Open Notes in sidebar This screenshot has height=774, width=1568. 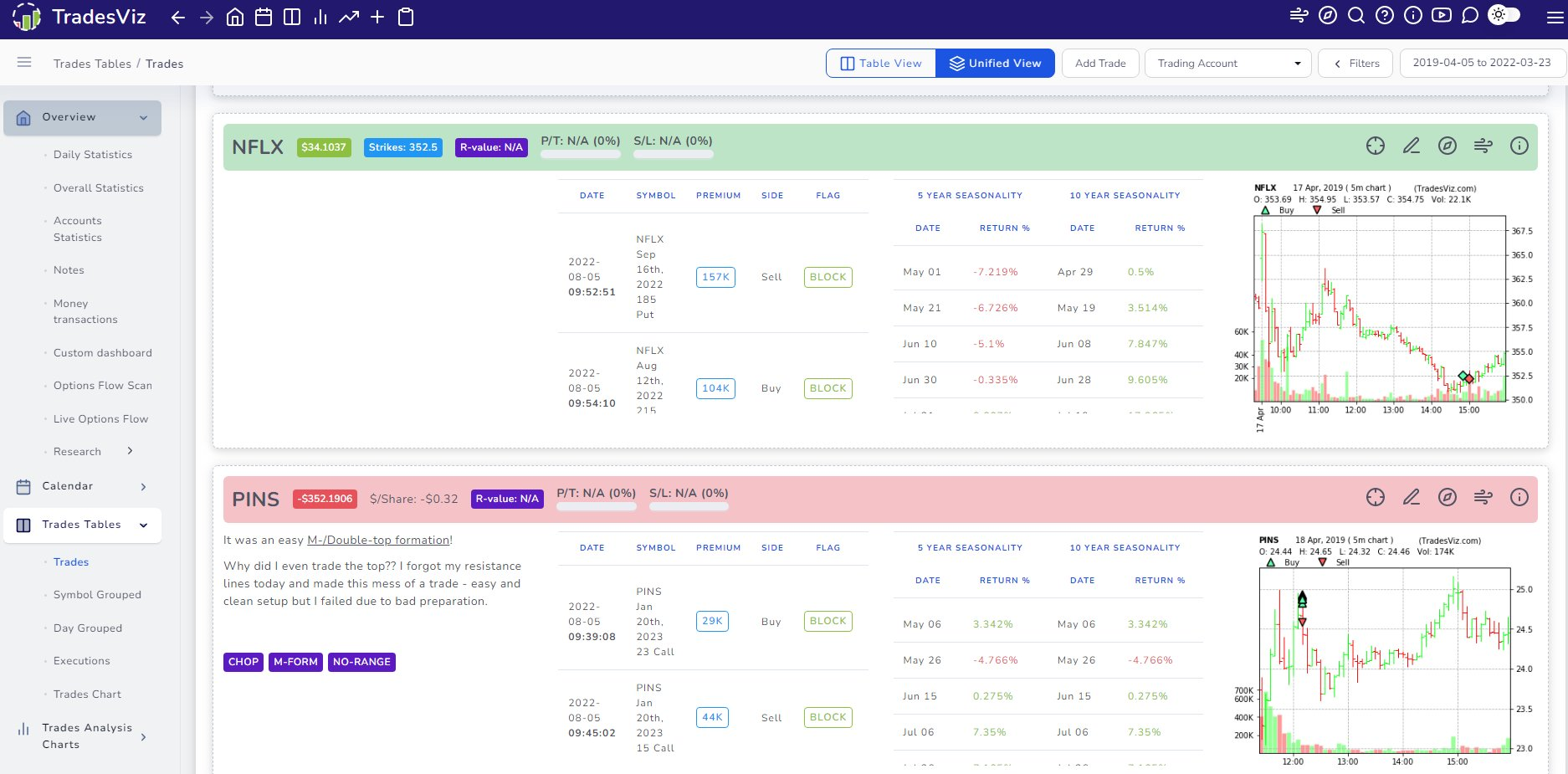pos(69,270)
